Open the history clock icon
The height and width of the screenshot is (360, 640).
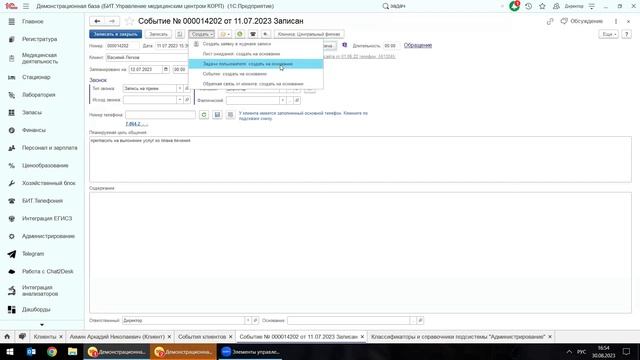point(528,6)
